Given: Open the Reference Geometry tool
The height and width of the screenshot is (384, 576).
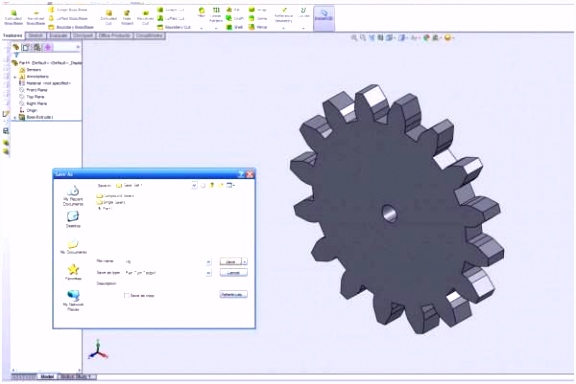Looking at the screenshot, I should tap(284, 15).
